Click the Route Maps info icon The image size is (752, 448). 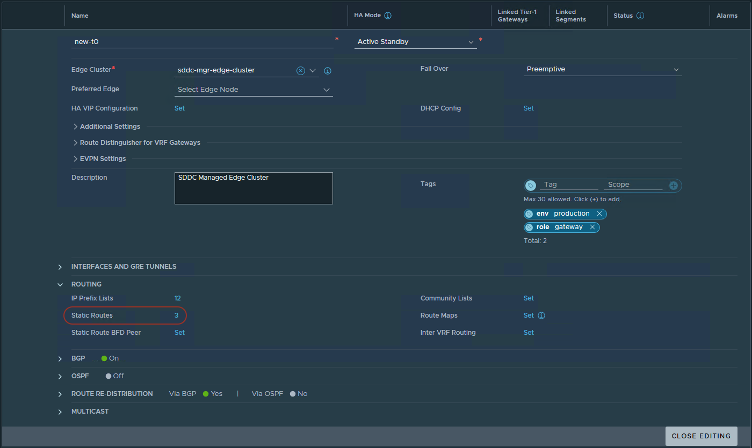click(541, 315)
